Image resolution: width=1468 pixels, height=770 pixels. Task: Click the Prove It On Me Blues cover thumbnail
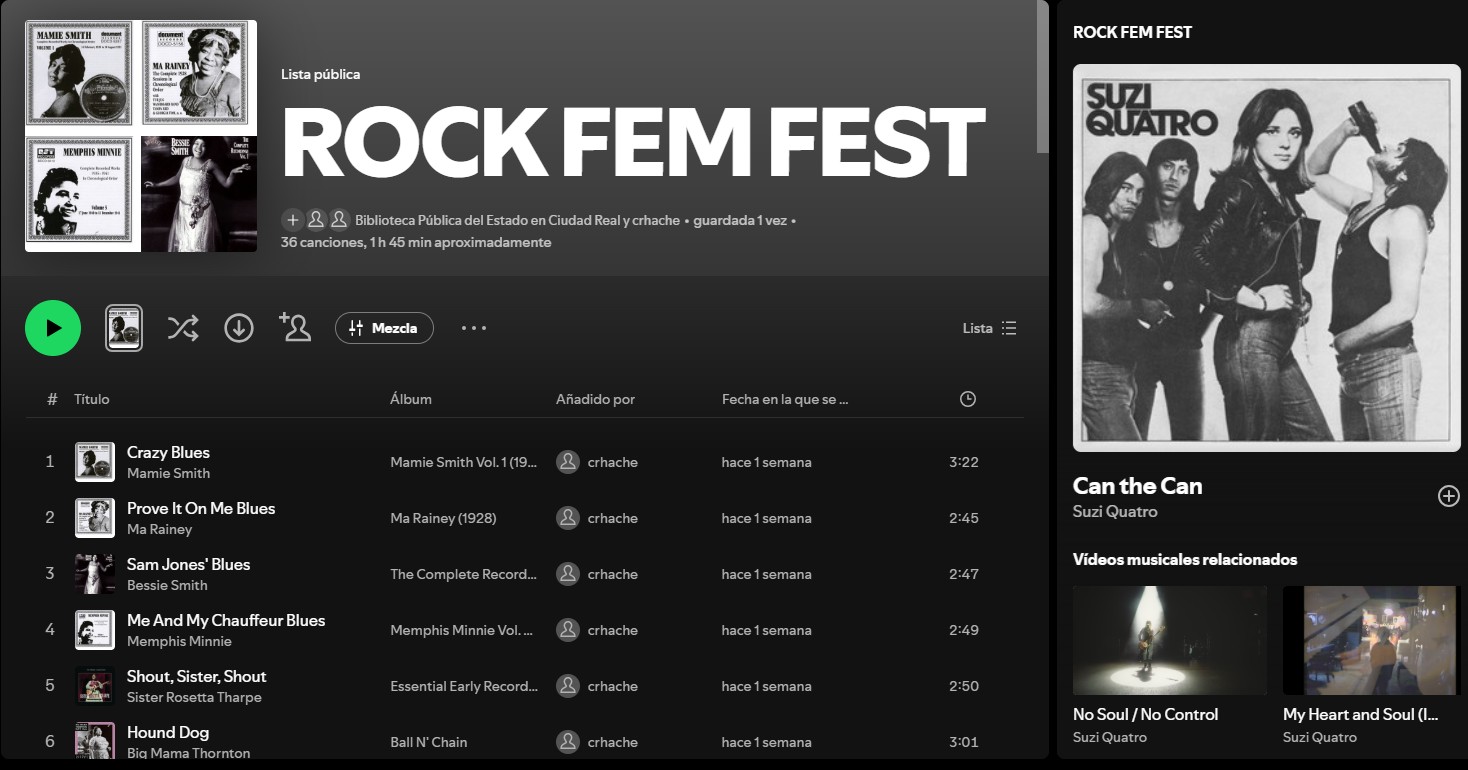(x=95, y=518)
